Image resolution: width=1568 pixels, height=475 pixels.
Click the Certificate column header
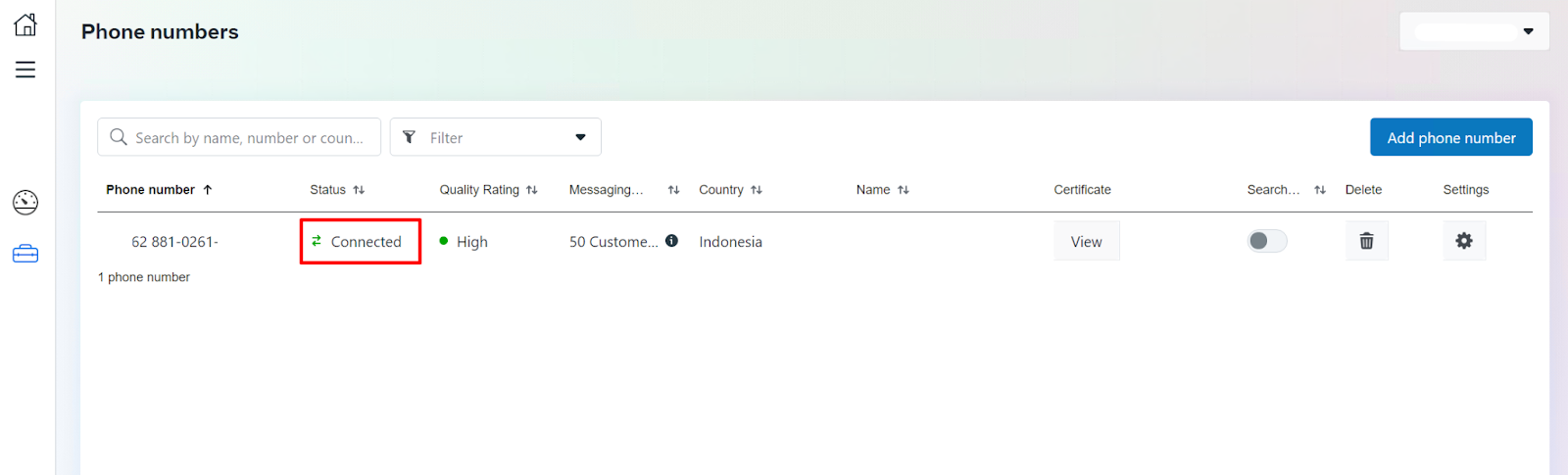(x=1082, y=190)
